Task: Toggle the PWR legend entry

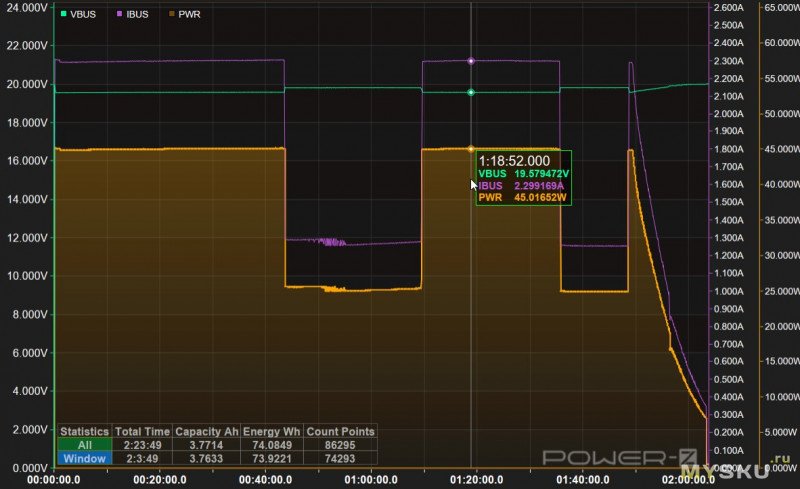Action: tap(185, 14)
